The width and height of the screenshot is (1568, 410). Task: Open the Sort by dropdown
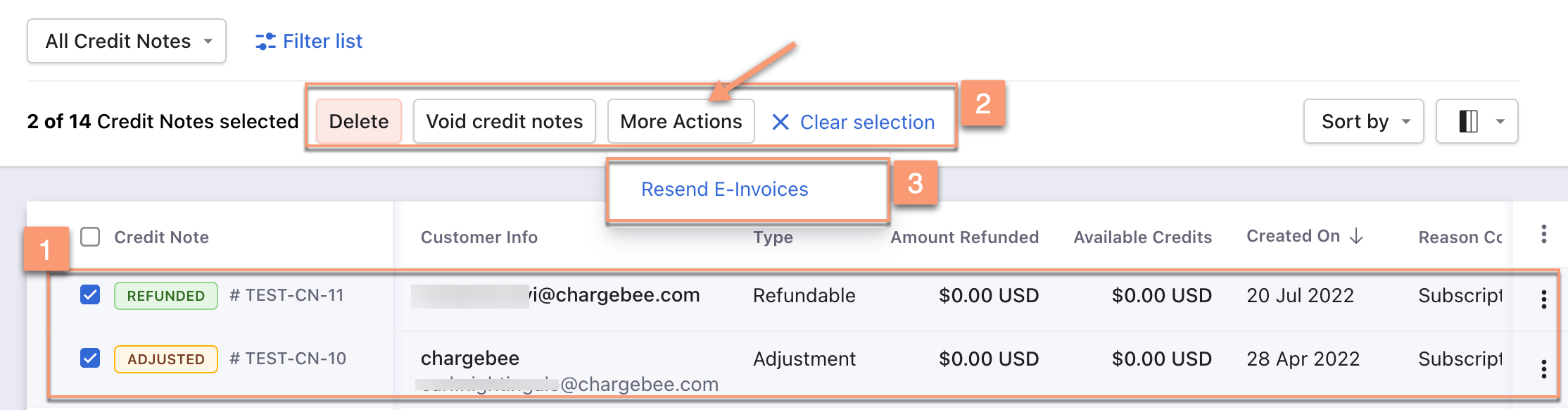1363,121
